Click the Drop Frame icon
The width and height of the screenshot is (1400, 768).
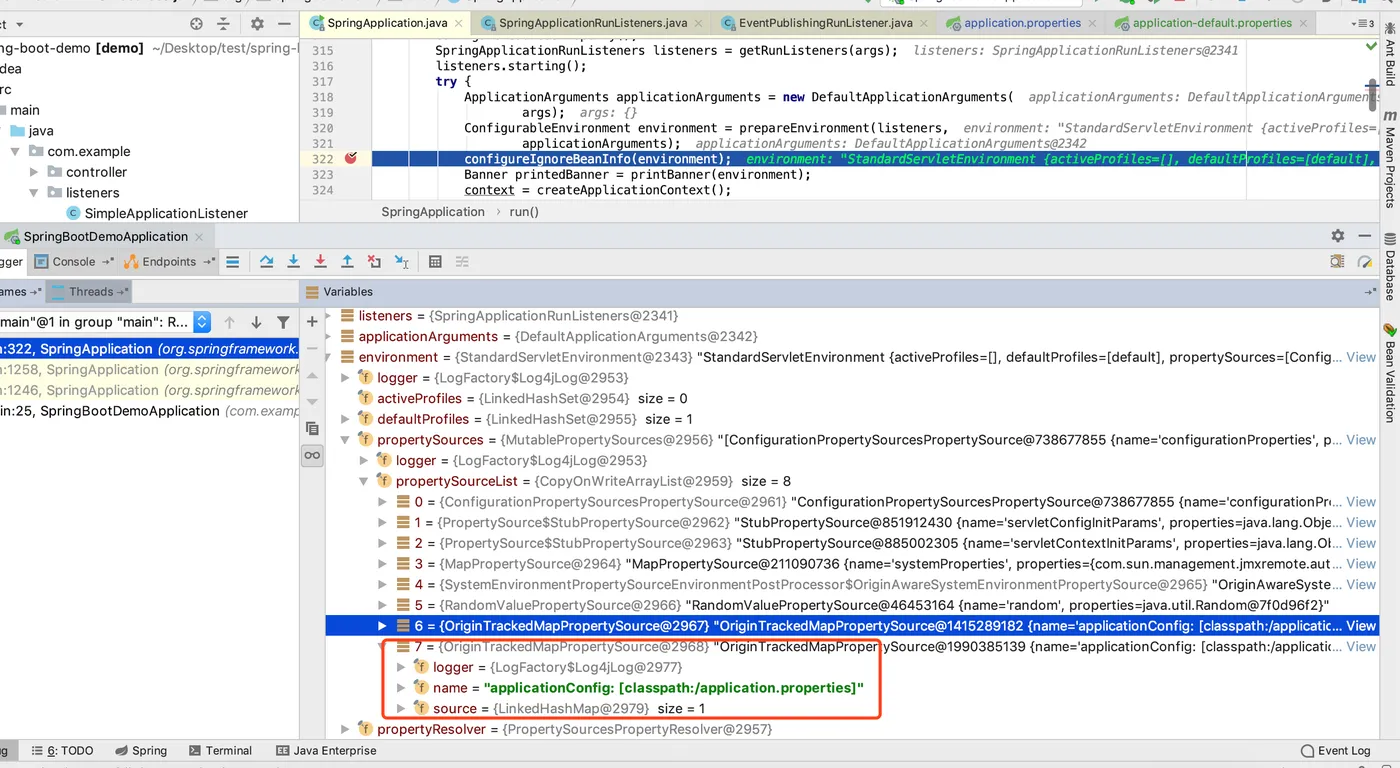click(374, 262)
